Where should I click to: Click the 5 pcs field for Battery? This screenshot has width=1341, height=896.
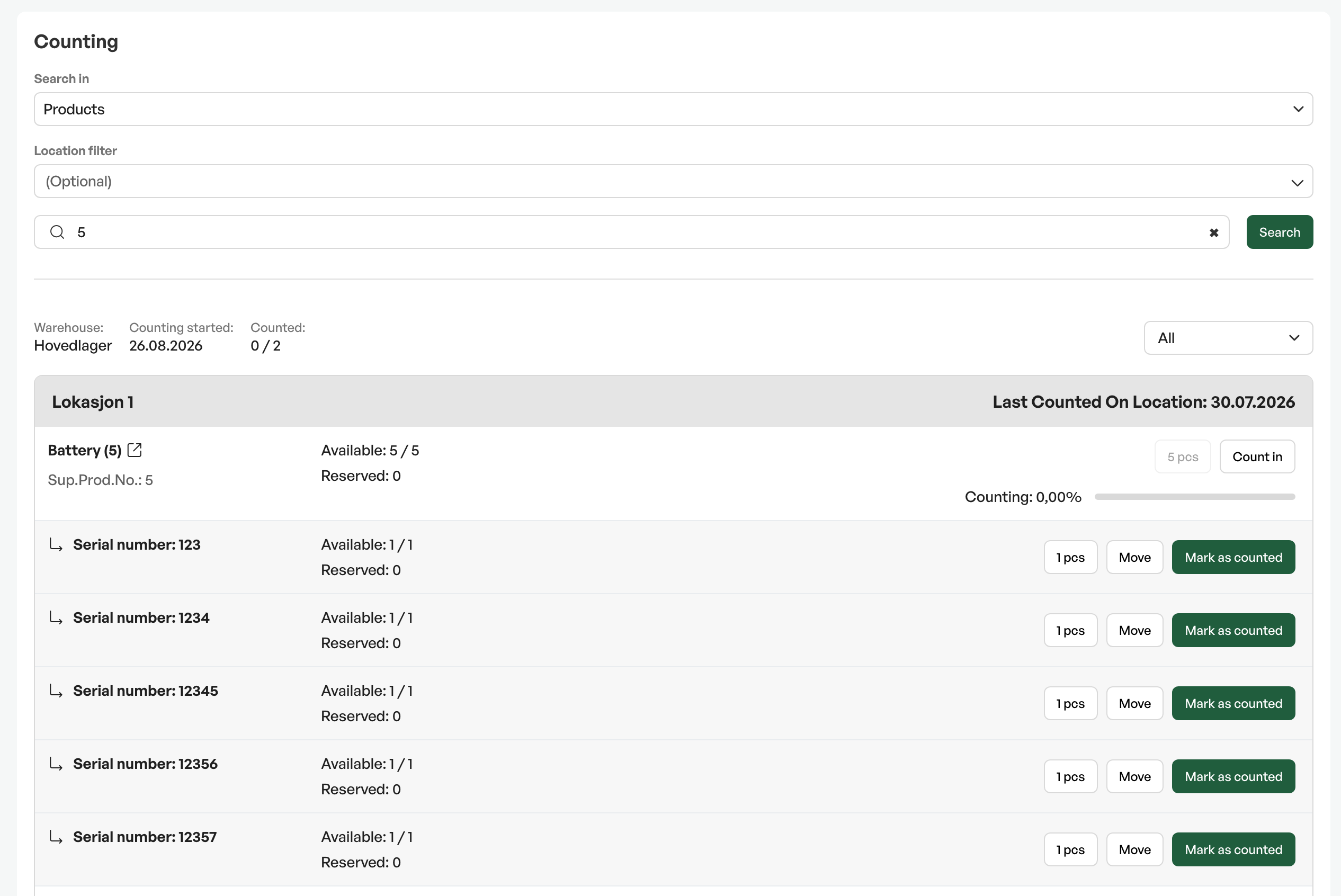coord(1182,456)
